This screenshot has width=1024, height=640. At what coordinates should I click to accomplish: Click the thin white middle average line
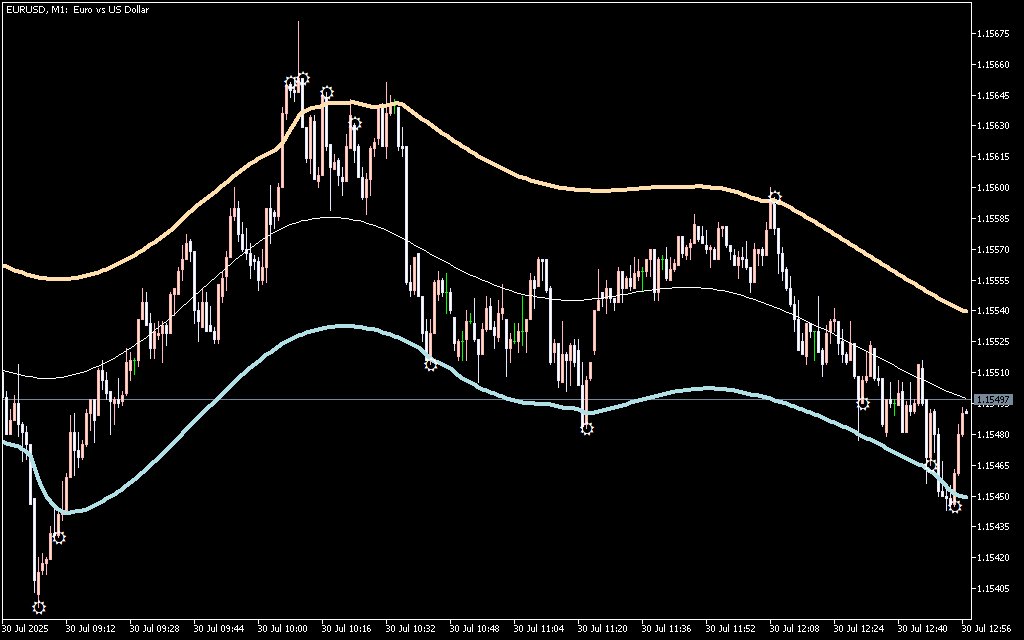[x=700, y=287]
